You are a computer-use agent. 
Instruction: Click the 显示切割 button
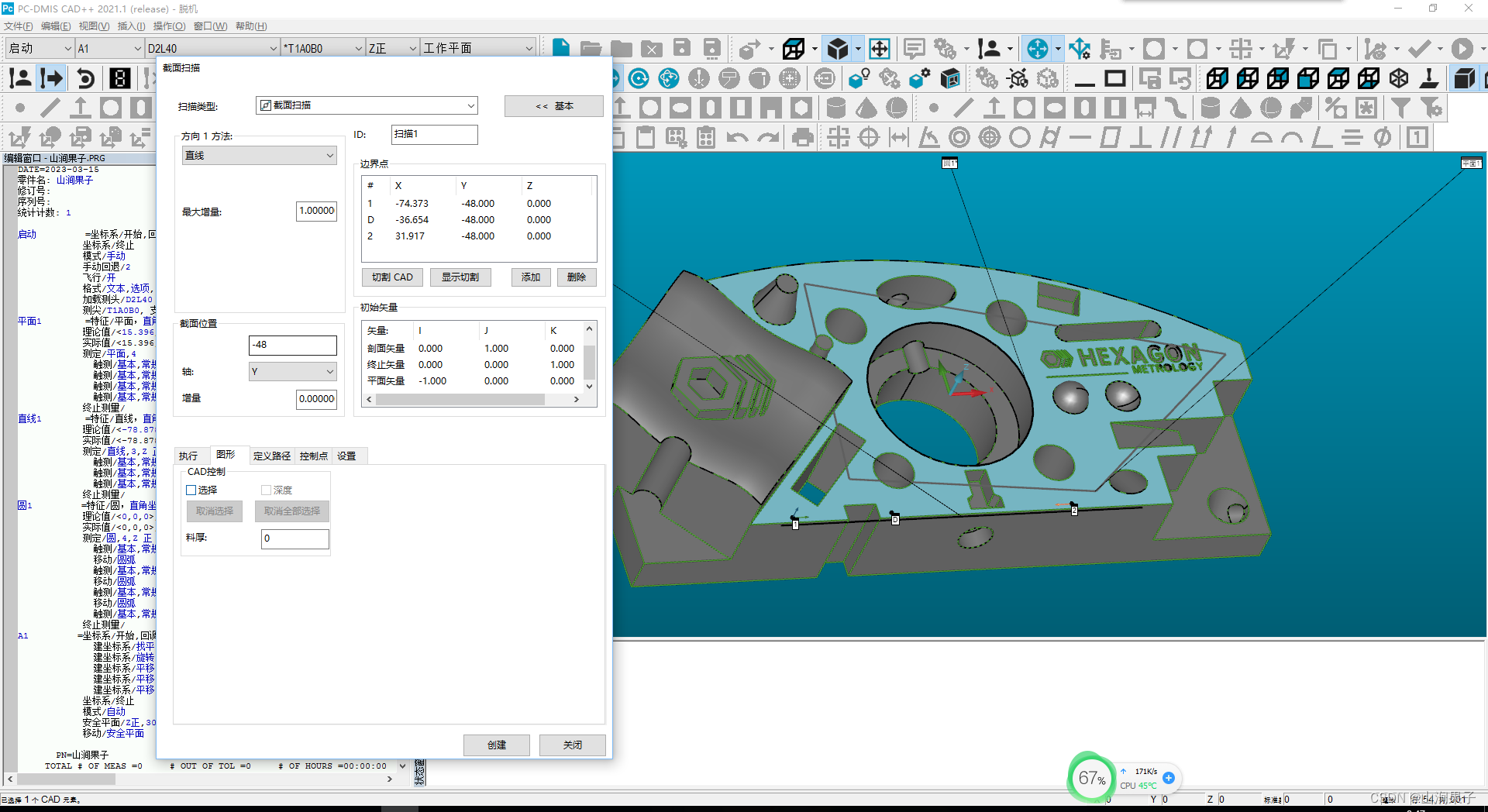point(460,277)
